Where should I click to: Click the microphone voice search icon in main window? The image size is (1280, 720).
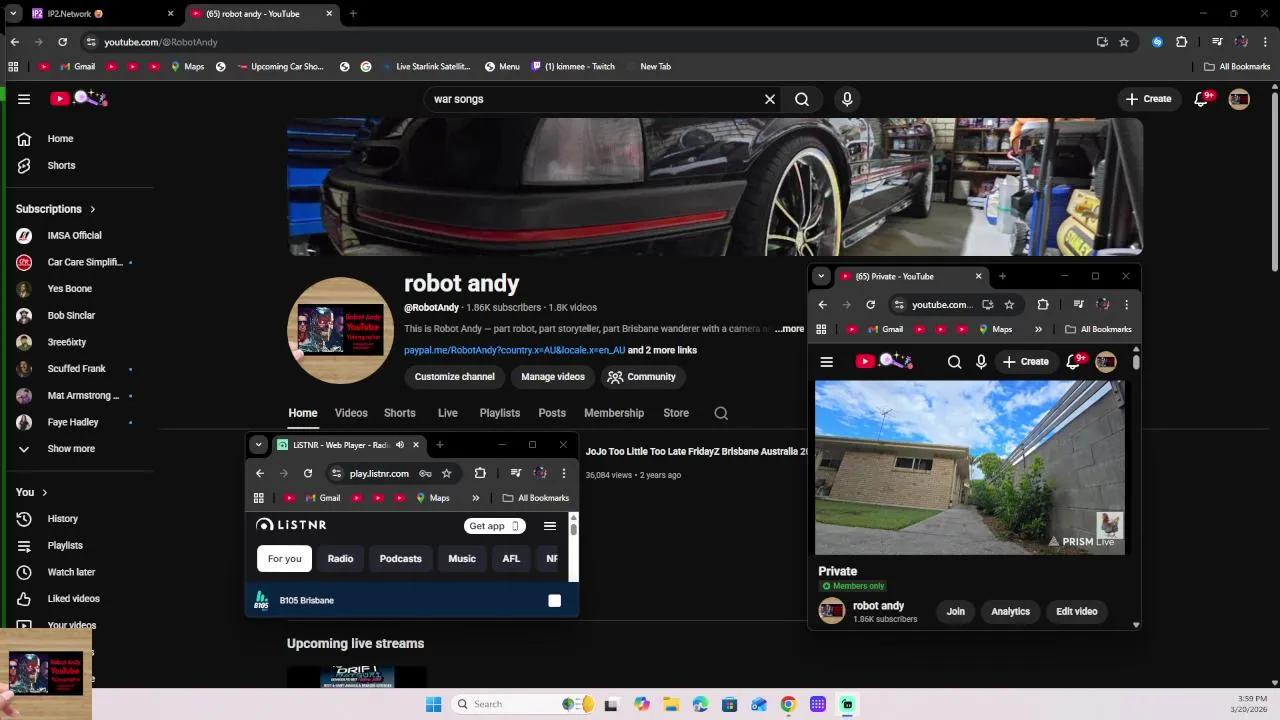(x=847, y=99)
